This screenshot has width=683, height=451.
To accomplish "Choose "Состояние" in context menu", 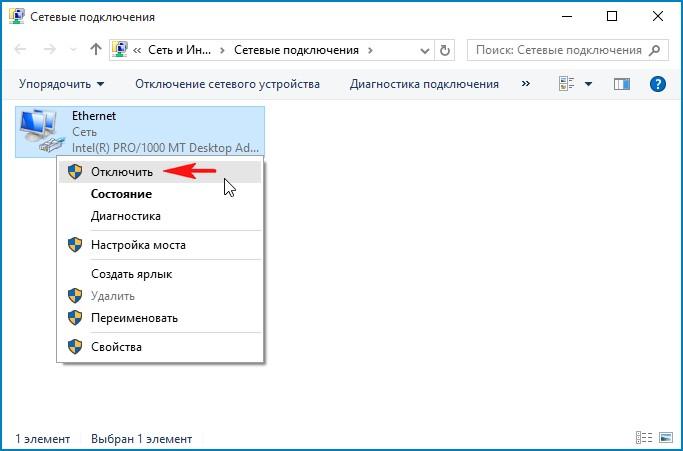I will pos(160,194).
